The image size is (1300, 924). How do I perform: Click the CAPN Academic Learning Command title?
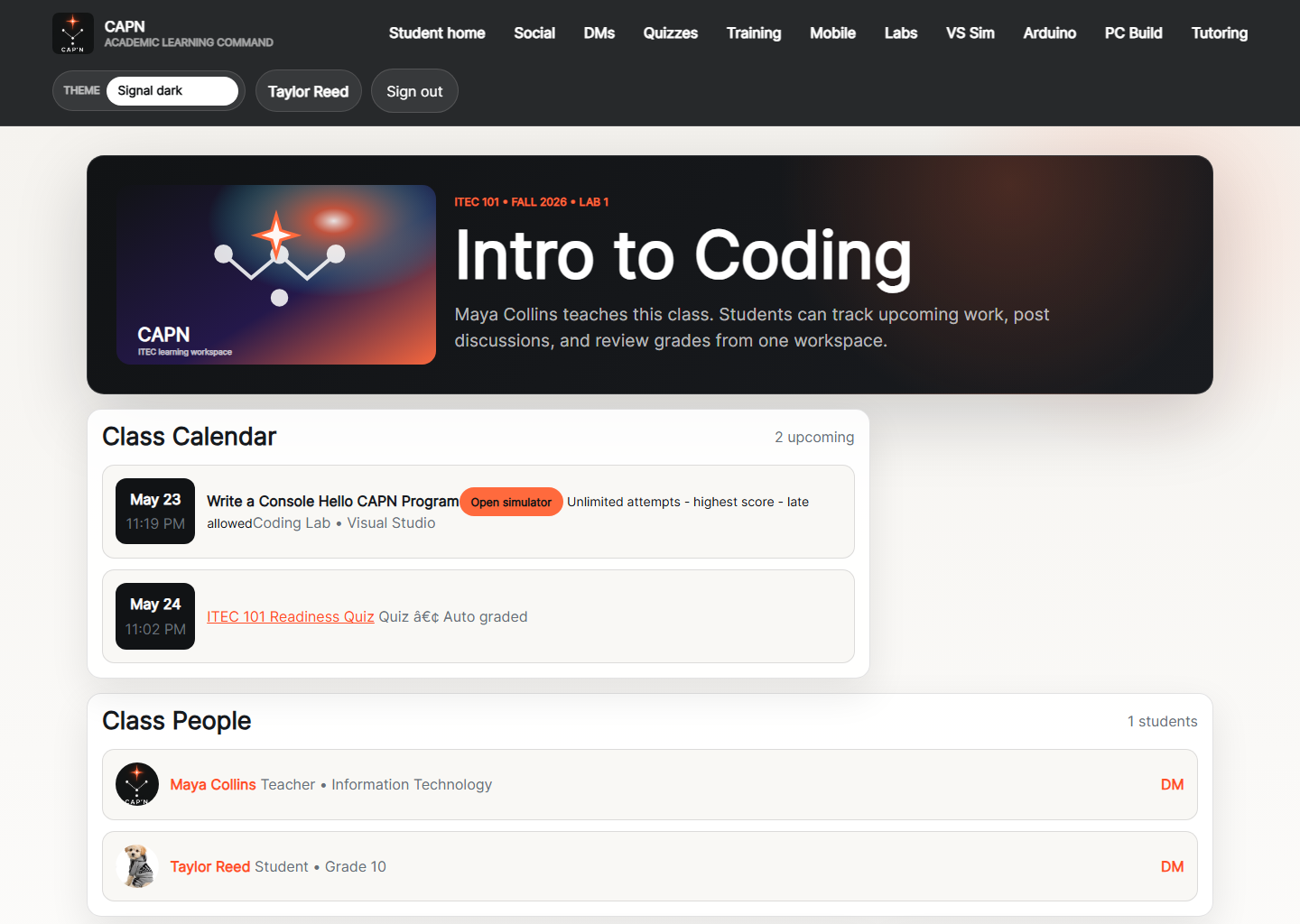click(189, 33)
